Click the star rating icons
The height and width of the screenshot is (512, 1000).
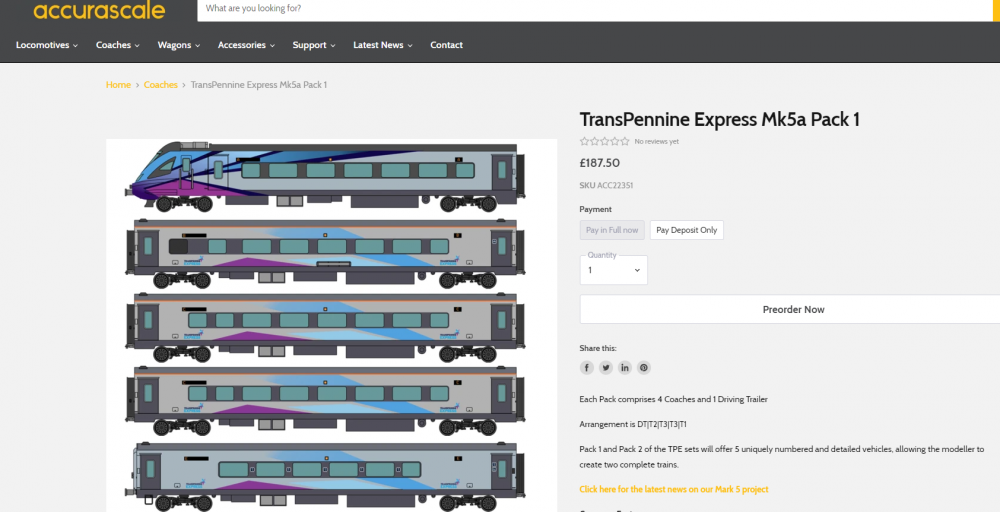pos(604,142)
